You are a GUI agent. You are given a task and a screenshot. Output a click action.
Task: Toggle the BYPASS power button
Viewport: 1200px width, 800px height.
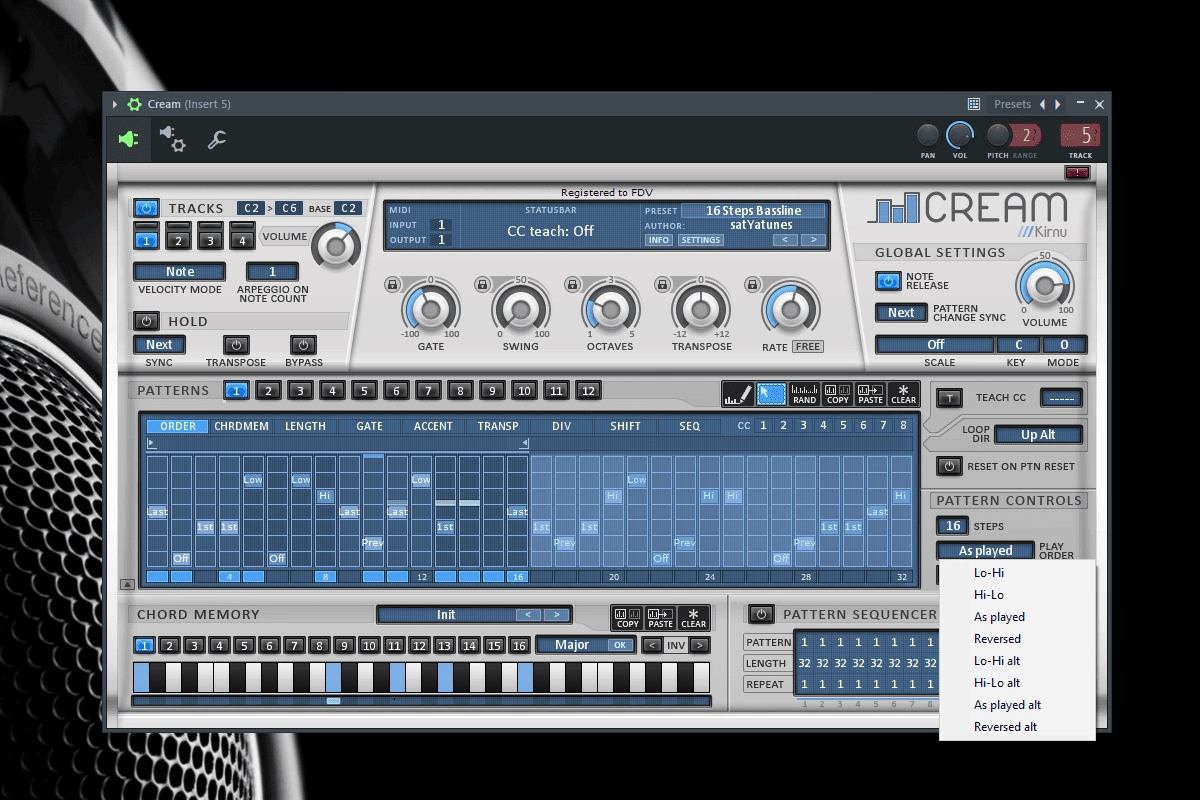coord(303,345)
